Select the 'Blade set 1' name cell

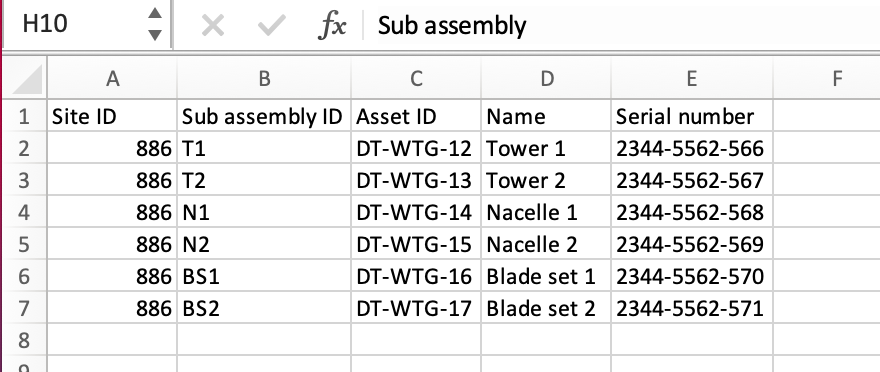click(x=546, y=277)
